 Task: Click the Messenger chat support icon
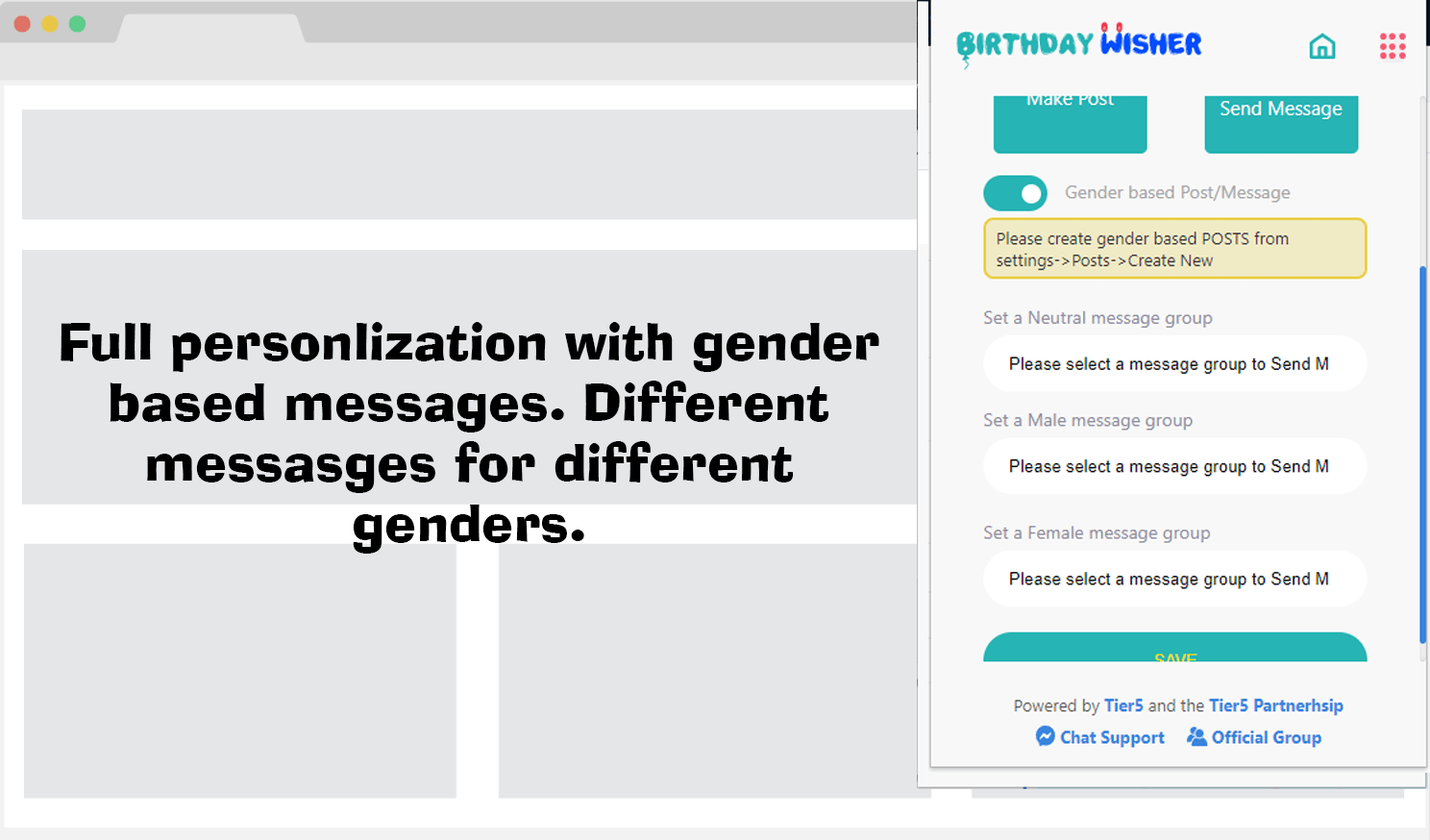(1045, 736)
